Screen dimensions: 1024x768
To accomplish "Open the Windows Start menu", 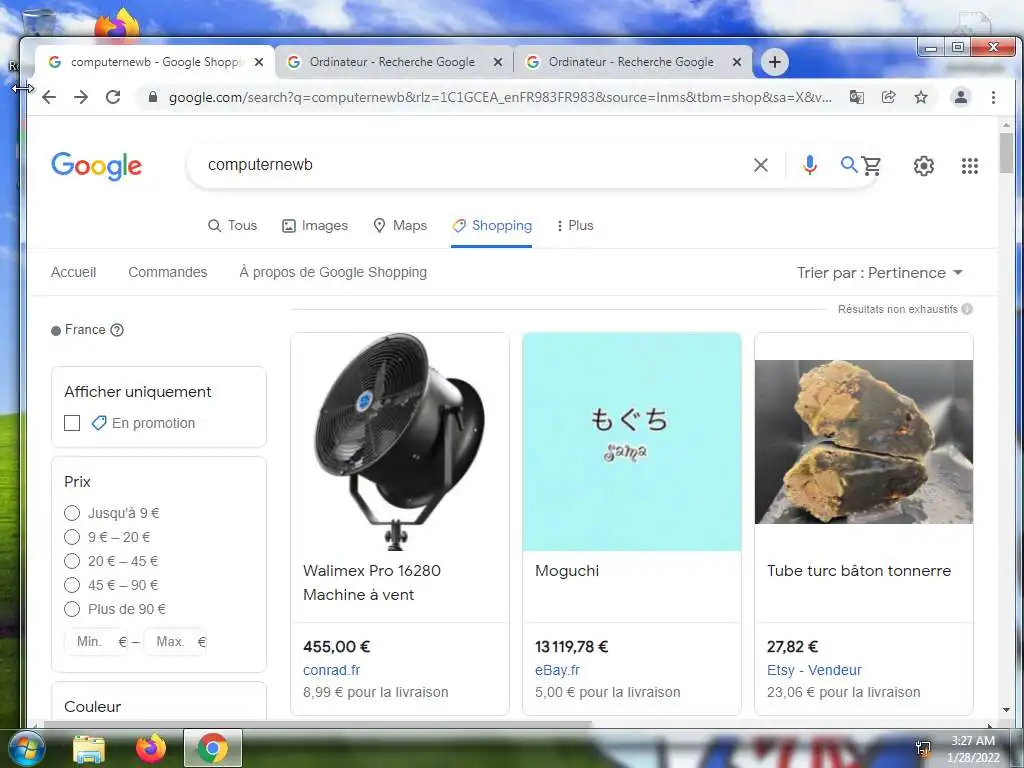I will [x=25, y=748].
